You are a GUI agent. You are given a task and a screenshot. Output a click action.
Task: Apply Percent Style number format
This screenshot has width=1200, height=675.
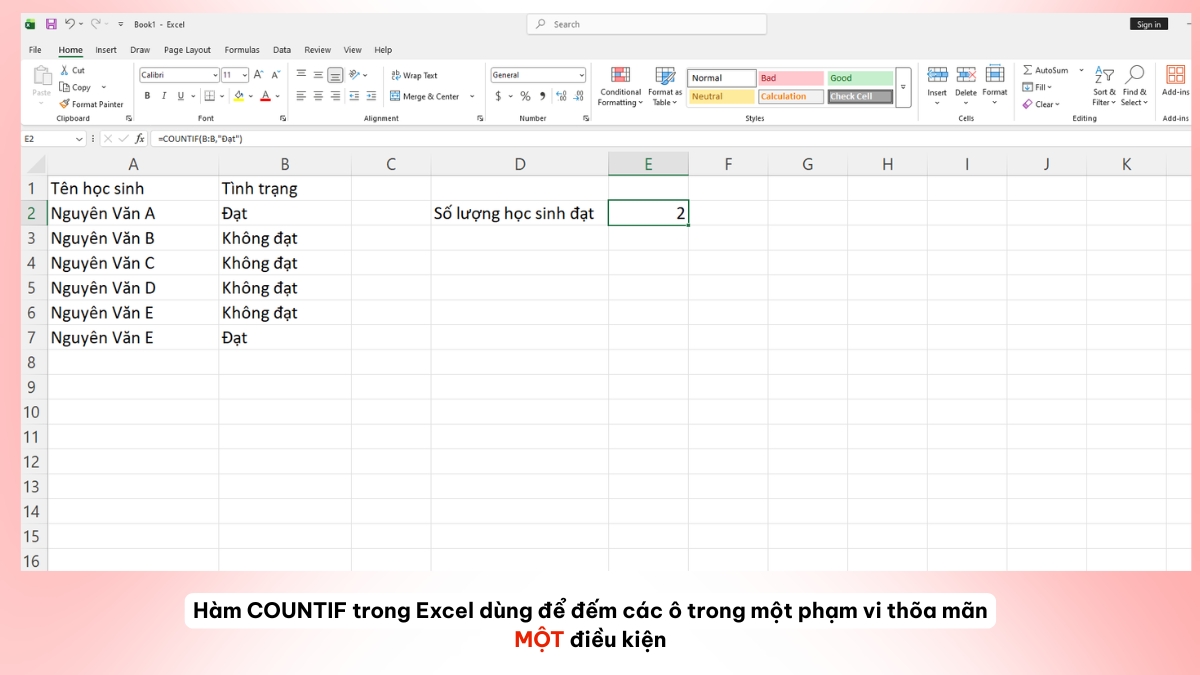click(524, 97)
